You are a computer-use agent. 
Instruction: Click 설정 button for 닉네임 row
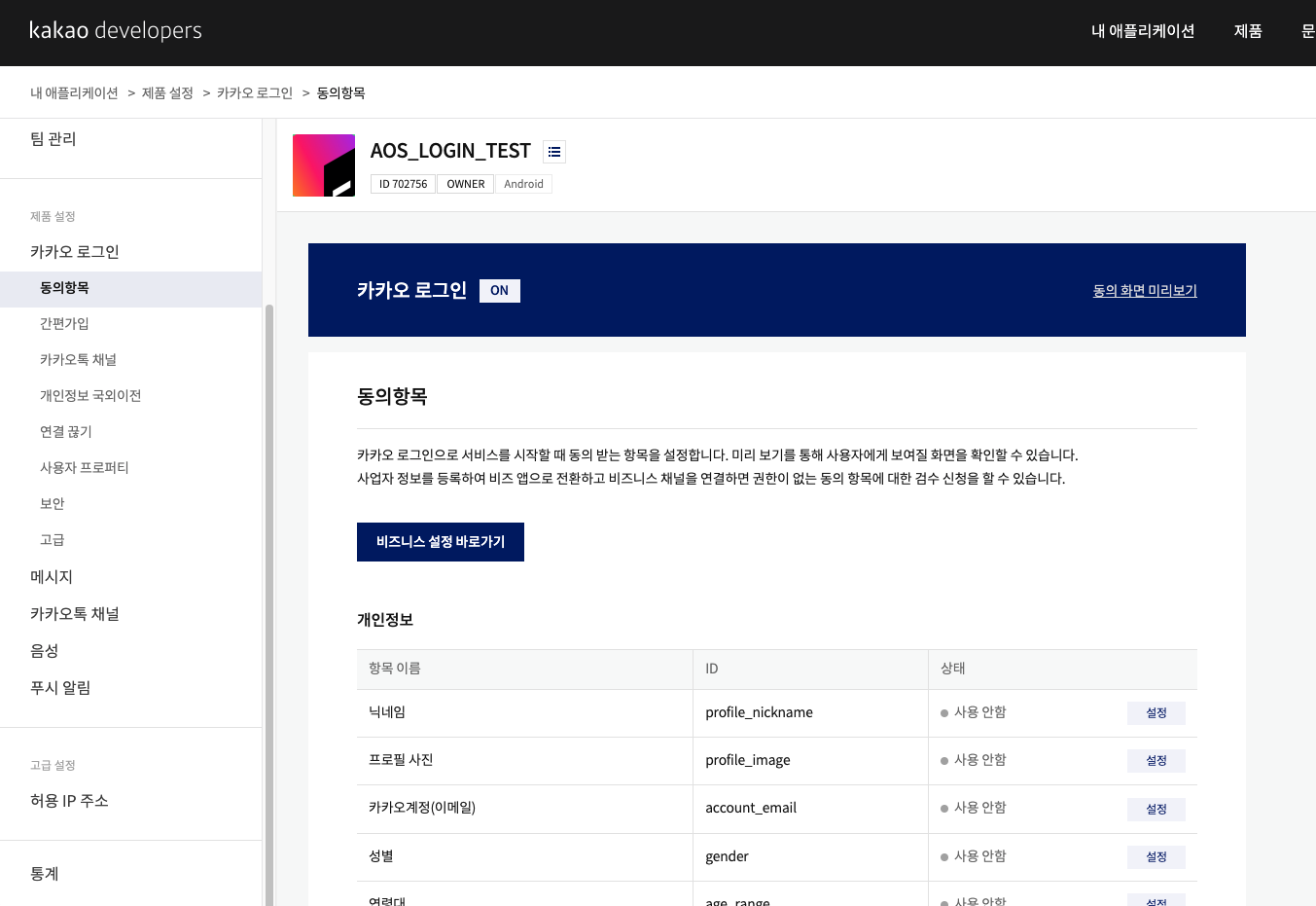point(1156,713)
